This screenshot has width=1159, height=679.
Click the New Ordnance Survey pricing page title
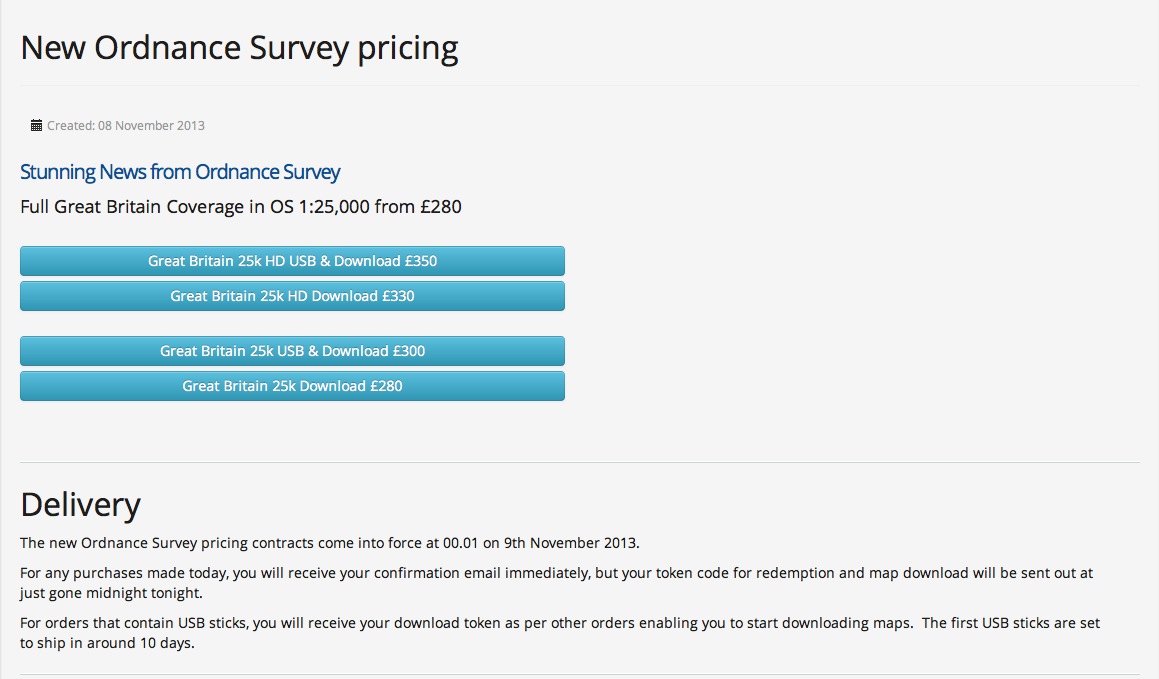click(239, 48)
